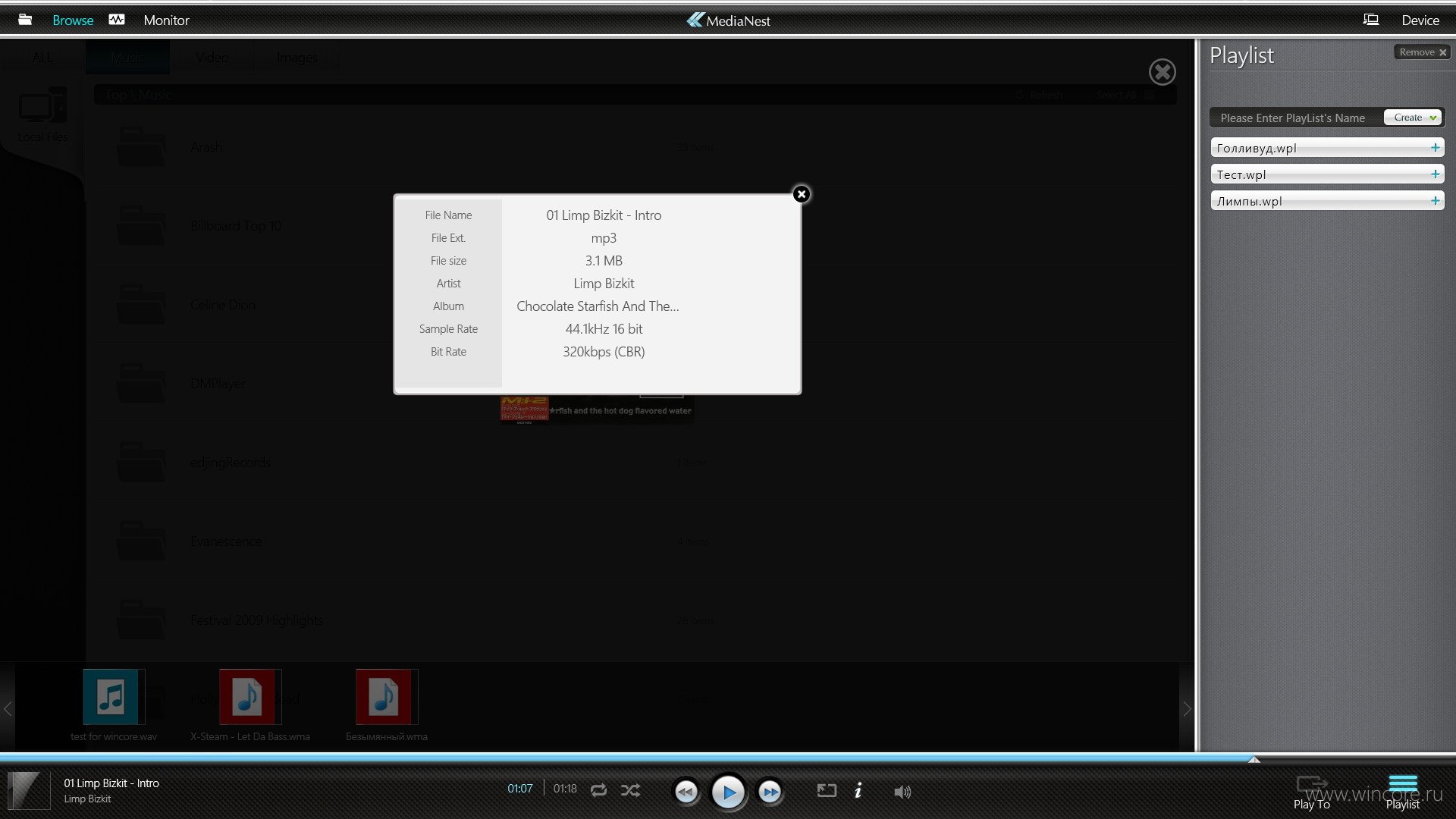Toggle shuffle mode

coord(630,790)
